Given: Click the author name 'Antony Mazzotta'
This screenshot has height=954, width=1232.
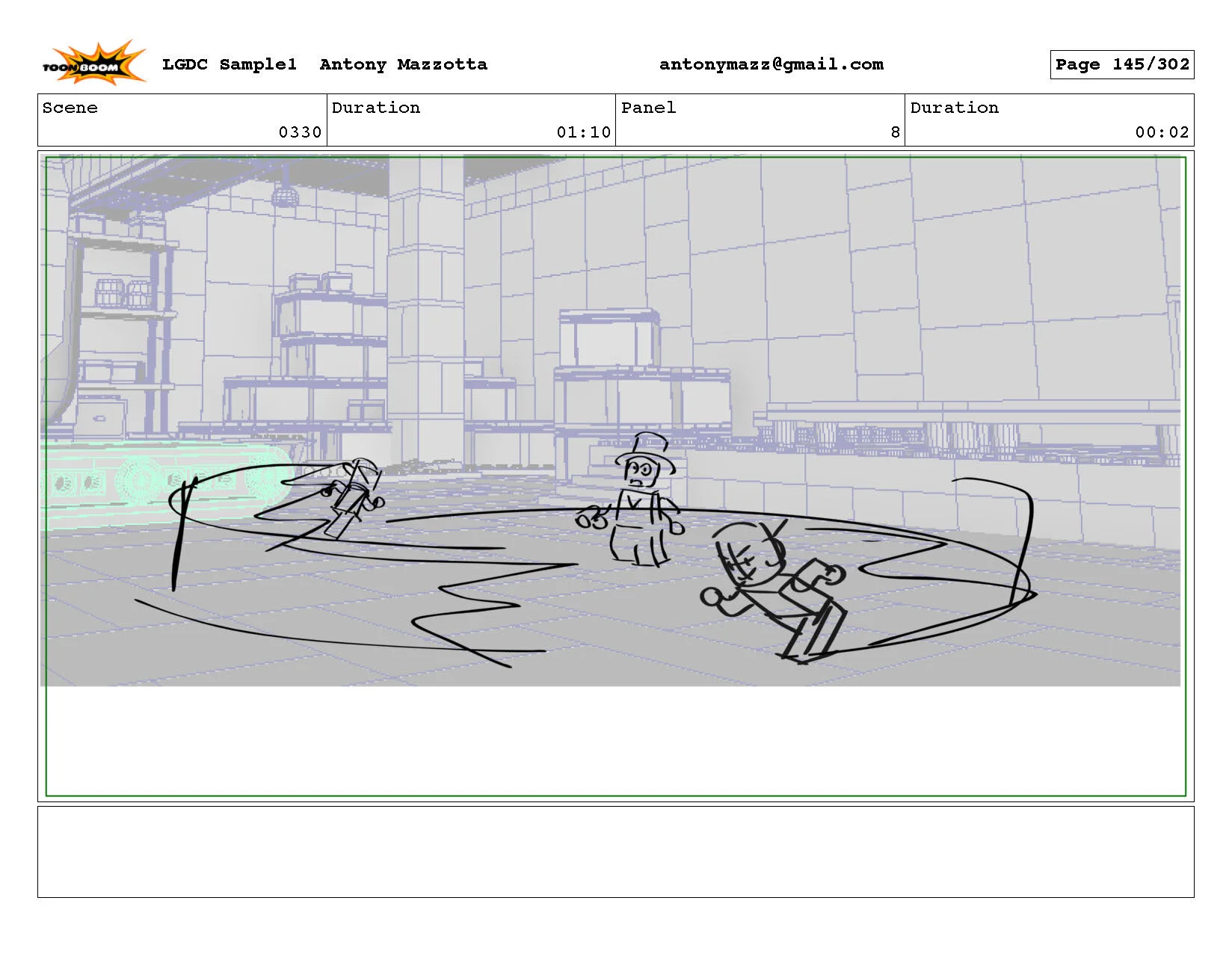Looking at the screenshot, I should pyautogui.click(x=404, y=64).
